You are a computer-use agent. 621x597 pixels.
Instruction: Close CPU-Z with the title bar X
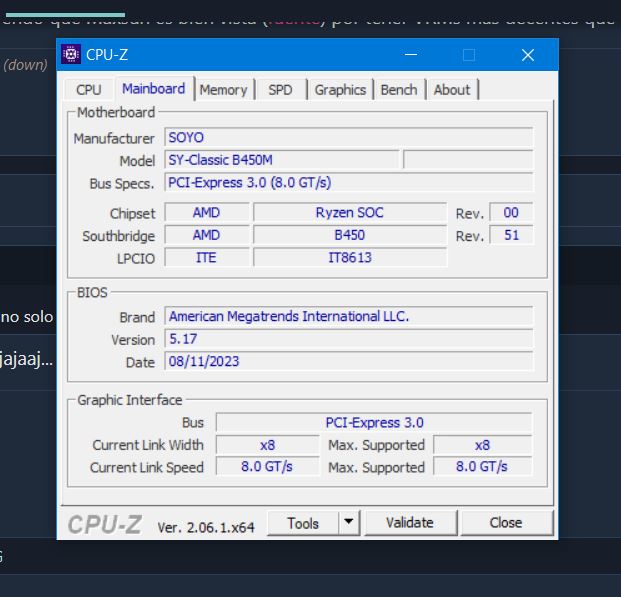[528, 55]
